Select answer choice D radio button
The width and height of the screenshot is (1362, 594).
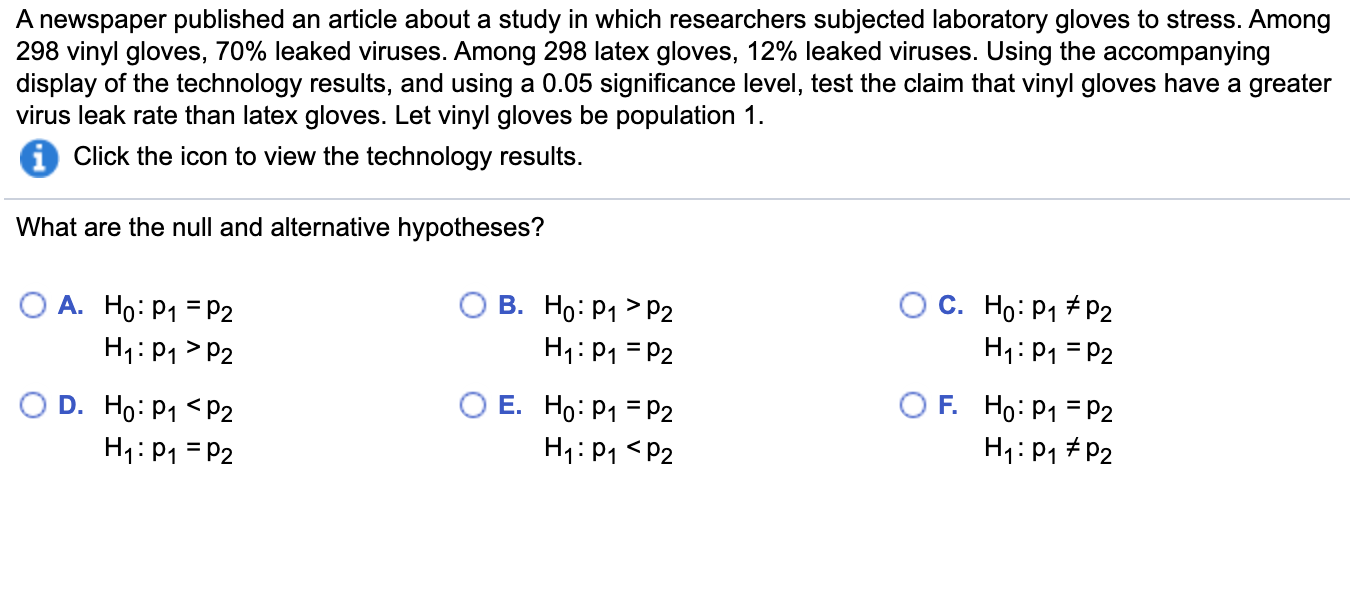(33, 404)
